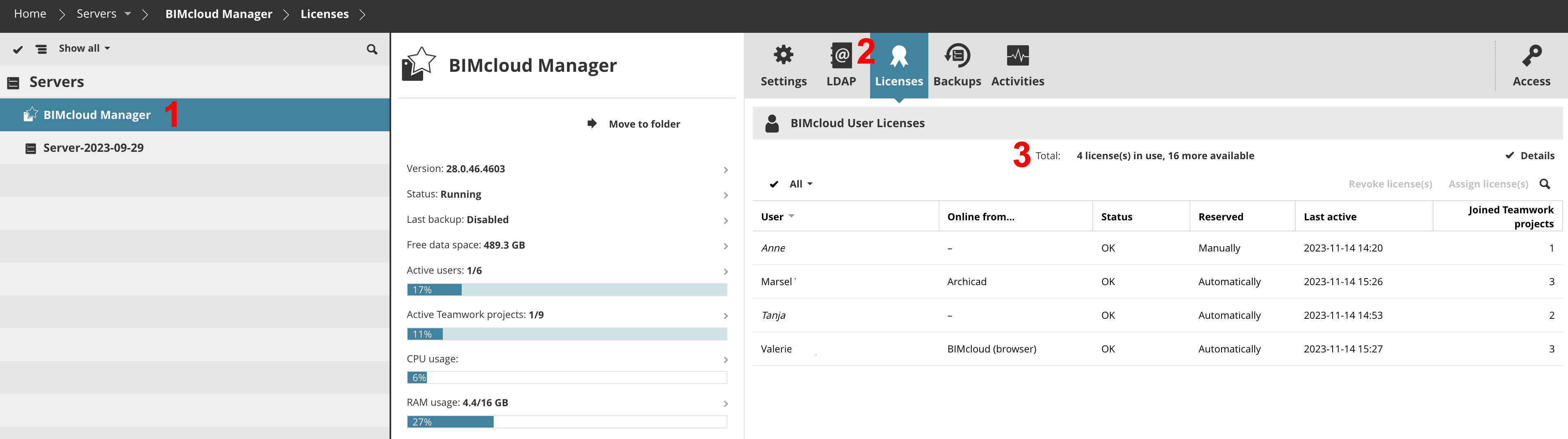Click 2023-11-14 14:53 last active value
Screen dimensions: 1568x439
point(1343,315)
